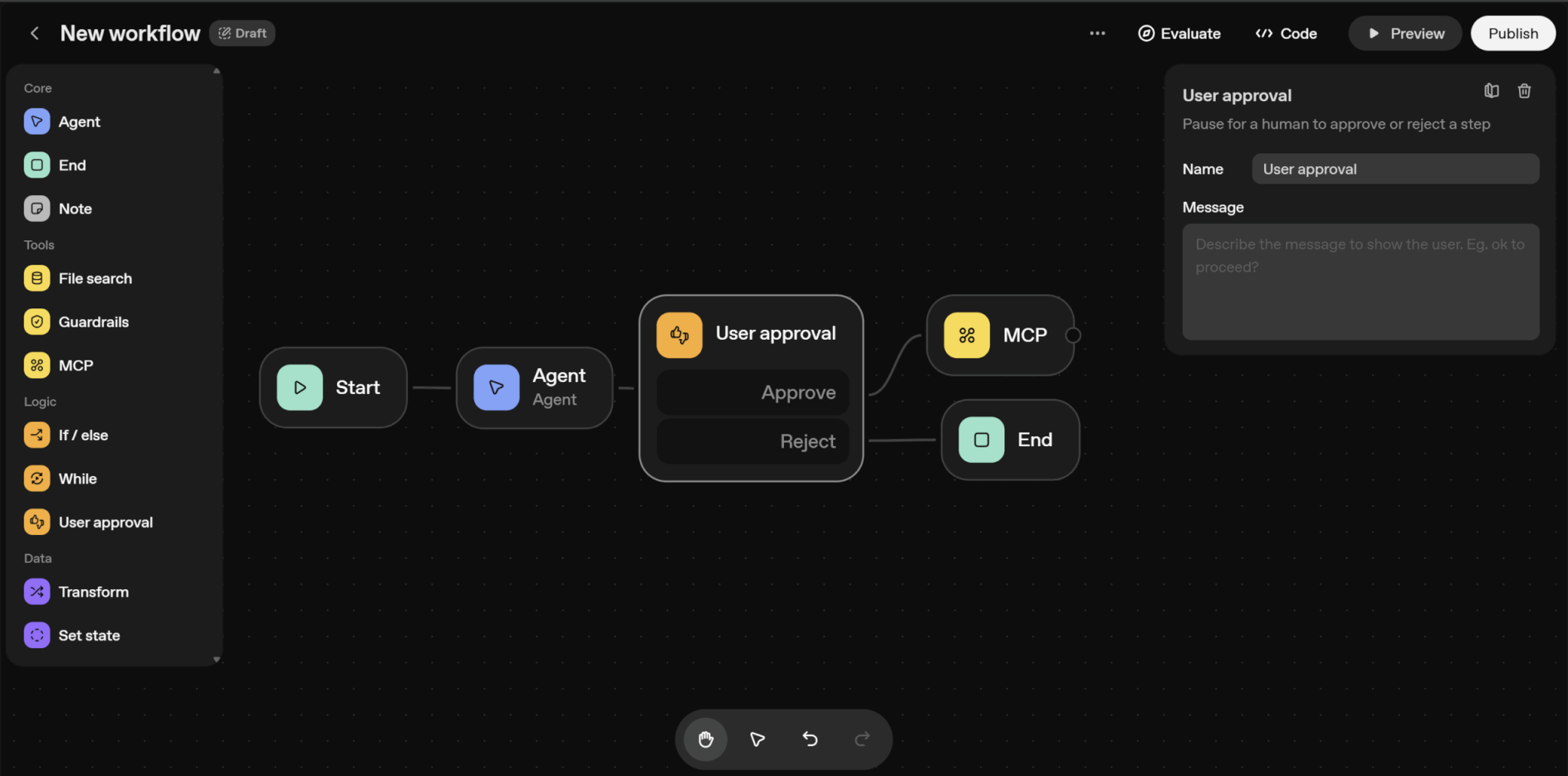1568x776 pixels.
Task: Click the File search tool icon
Action: (x=37, y=279)
